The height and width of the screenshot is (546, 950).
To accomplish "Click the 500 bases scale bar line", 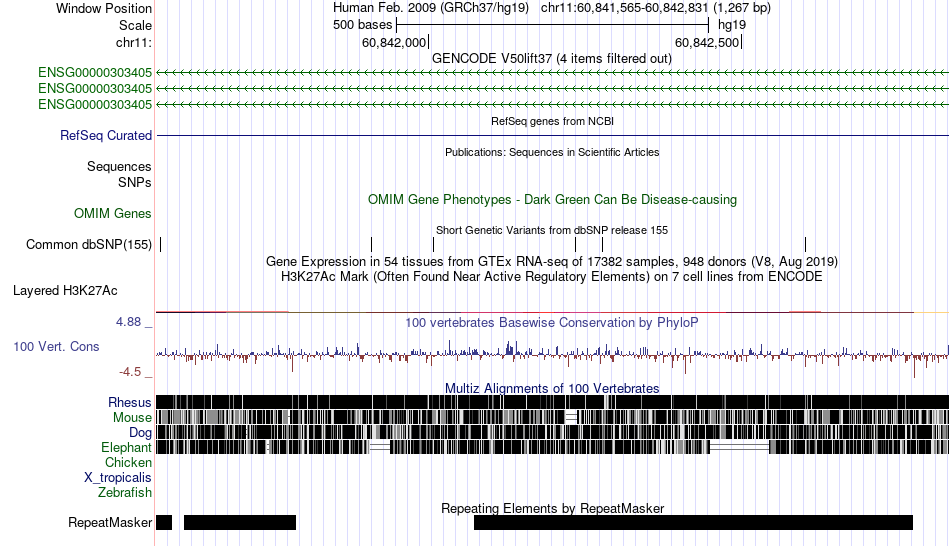I will 552,25.
